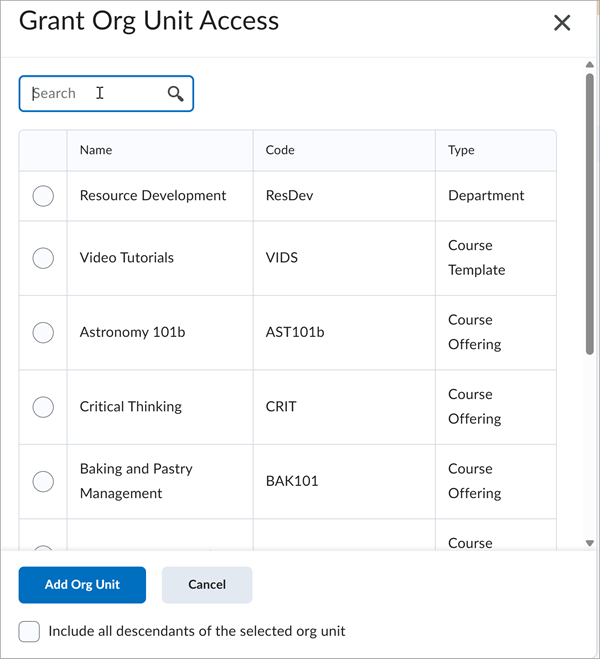Click the Code column header
The height and width of the screenshot is (659, 600).
[280, 150]
